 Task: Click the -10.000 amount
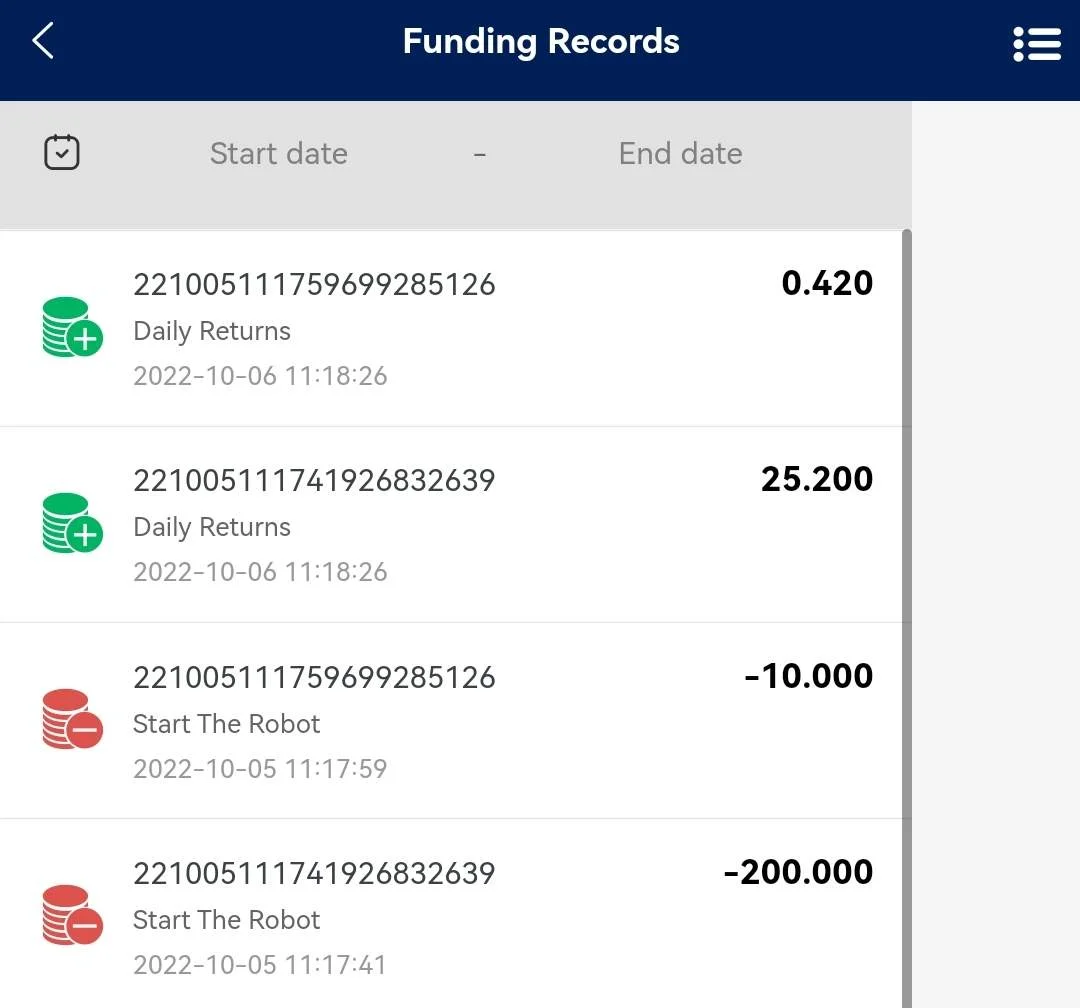pos(809,676)
